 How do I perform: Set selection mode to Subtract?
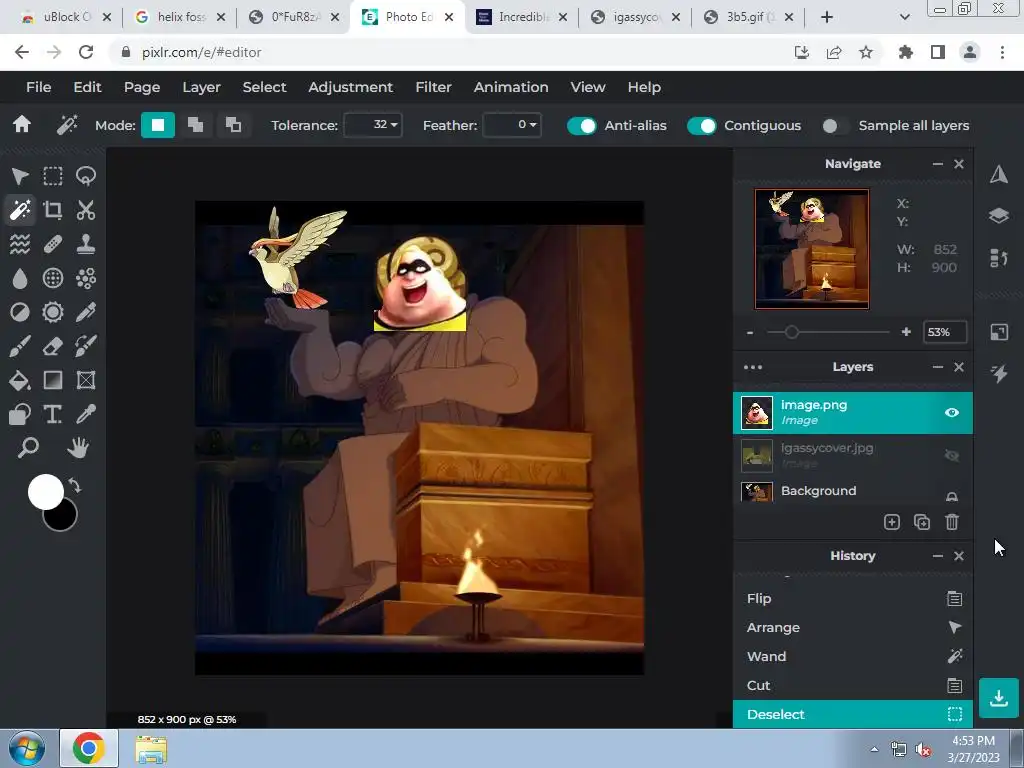(233, 125)
